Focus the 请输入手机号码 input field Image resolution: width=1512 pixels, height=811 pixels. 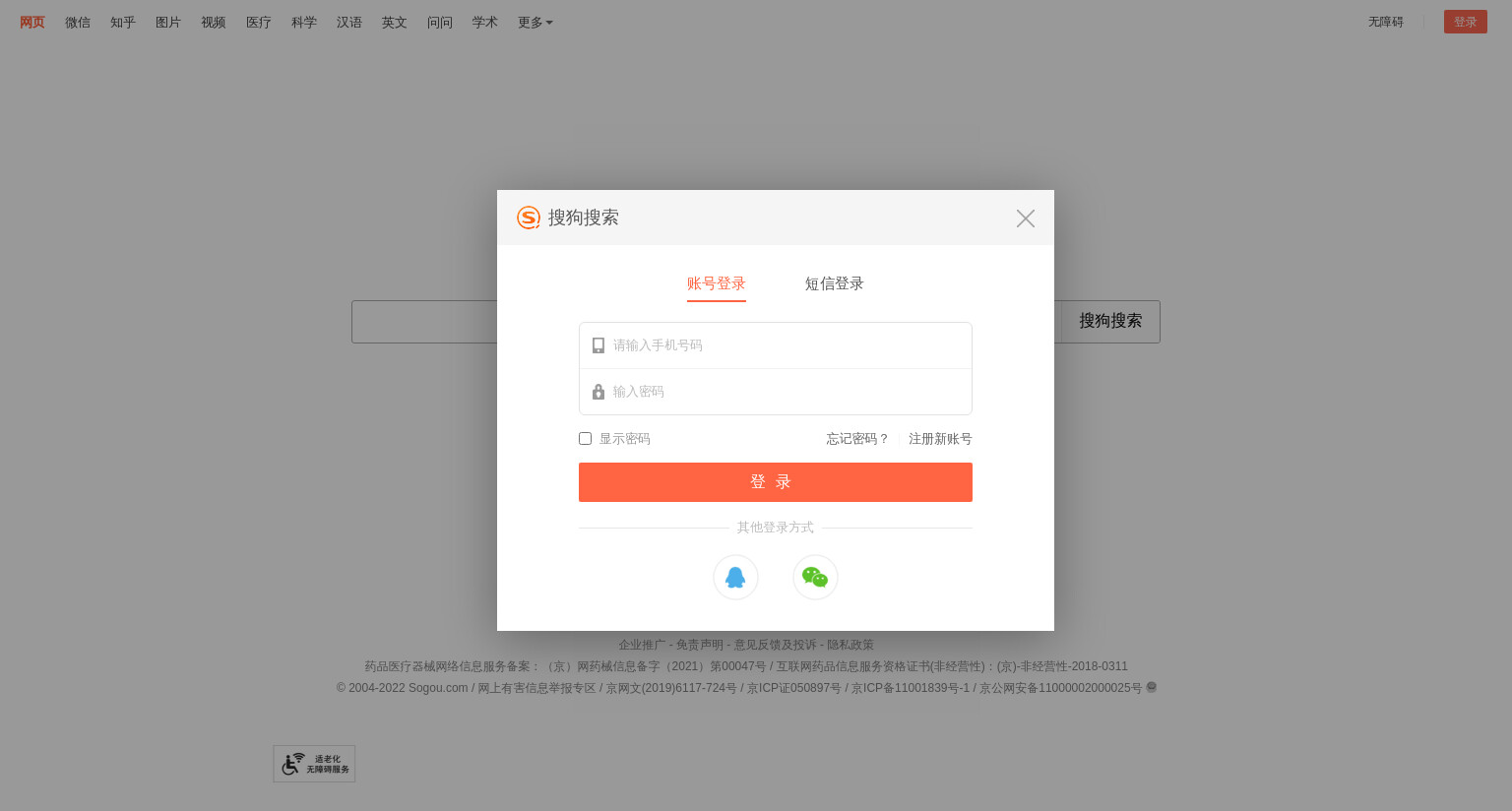(776, 345)
